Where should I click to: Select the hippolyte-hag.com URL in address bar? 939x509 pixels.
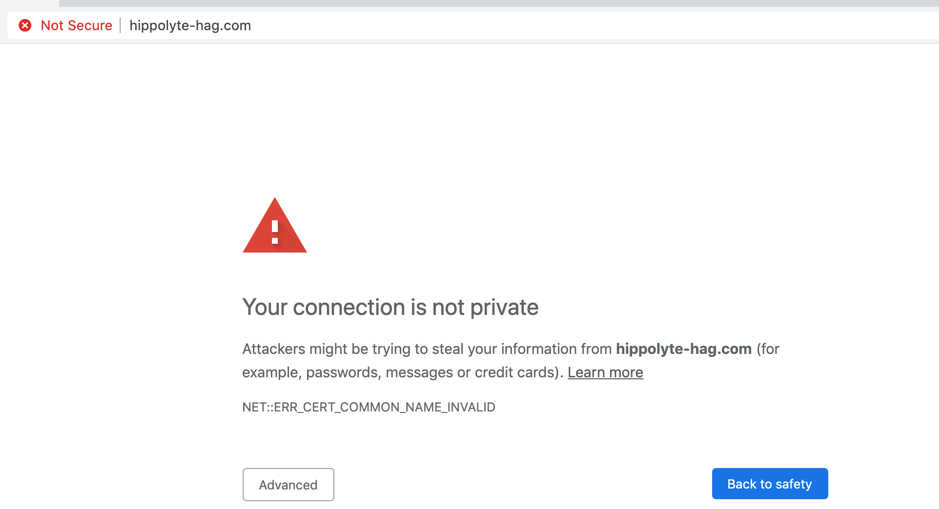tap(190, 25)
